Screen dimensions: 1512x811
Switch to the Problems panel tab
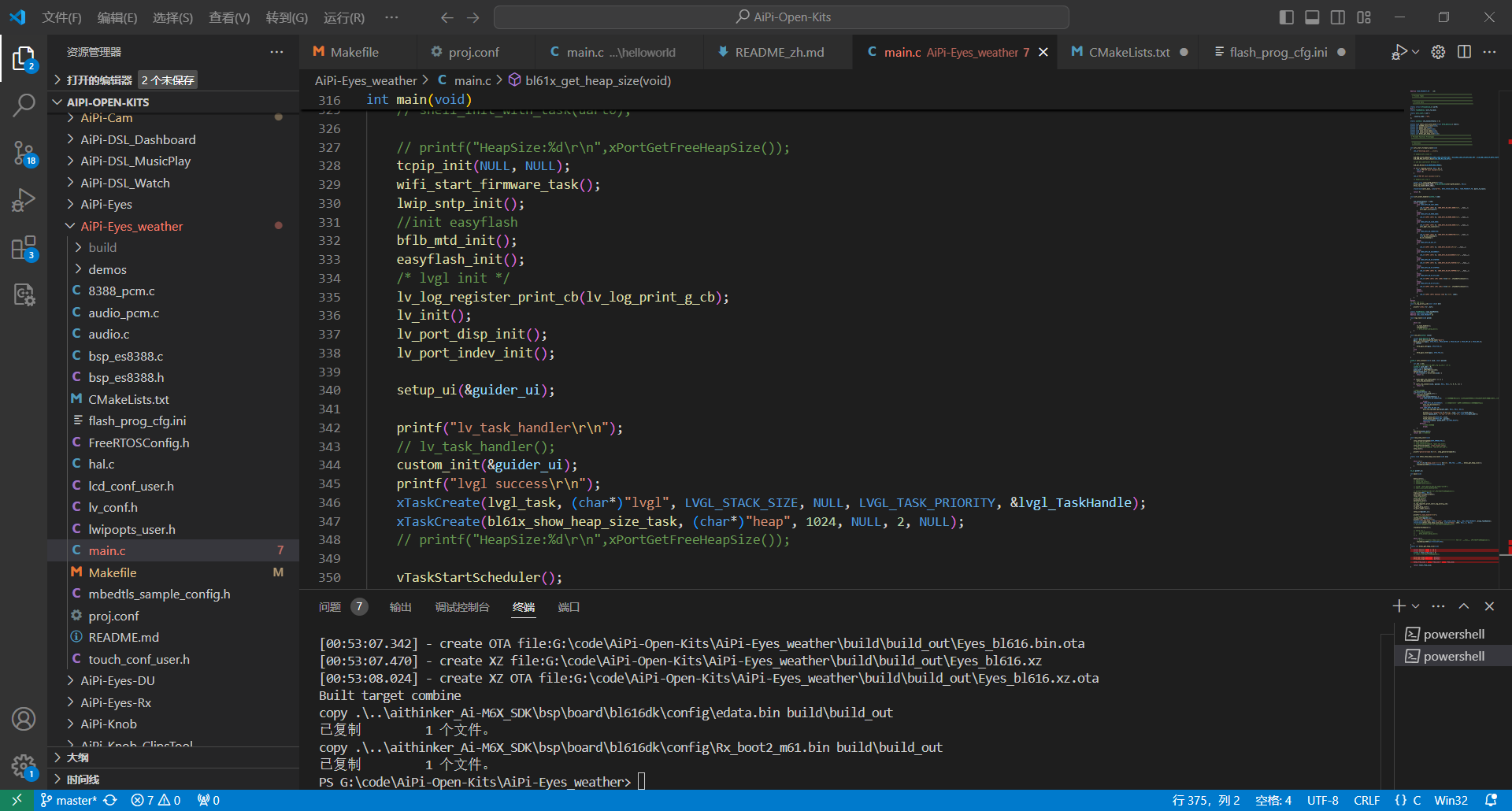pos(342,606)
